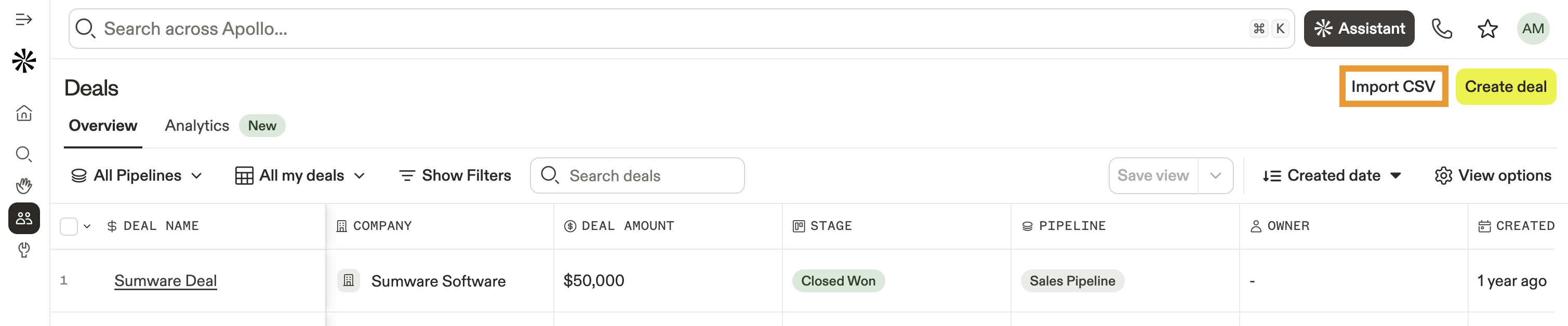The image size is (1568, 326).
Task: Open the Sumware Deal link
Action: pyautogui.click(x=166, y=280)
